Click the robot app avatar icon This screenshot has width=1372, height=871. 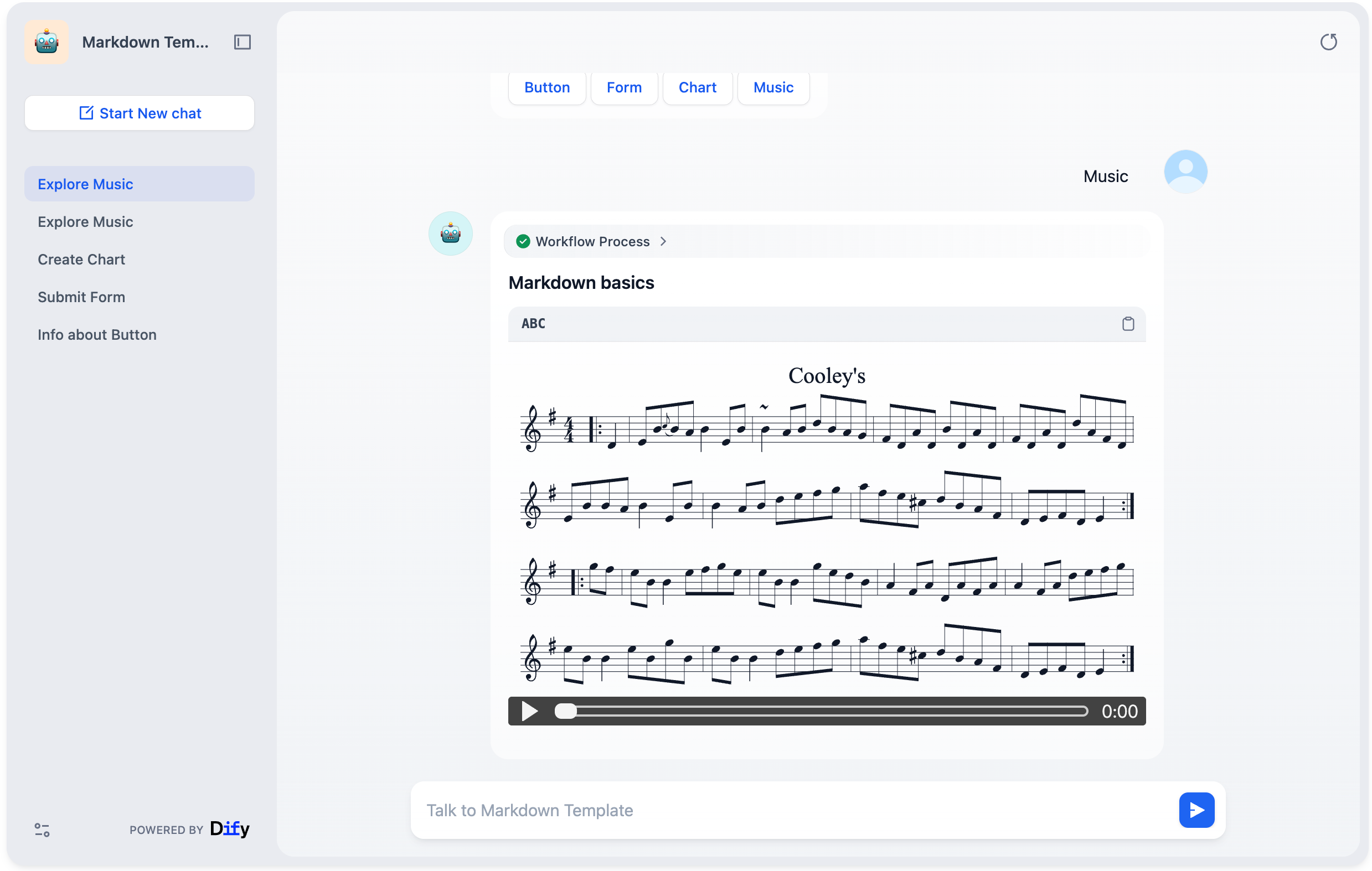(47, 42)
